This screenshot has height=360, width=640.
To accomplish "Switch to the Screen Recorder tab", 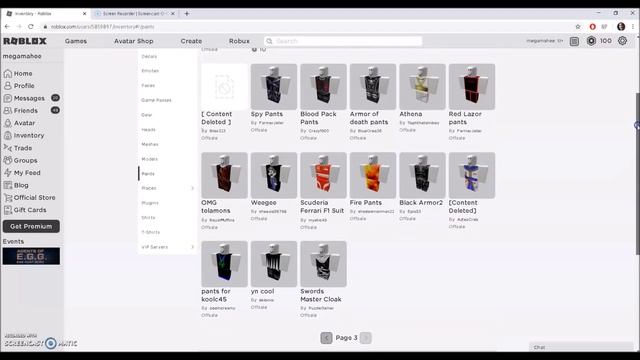I will [134, 13].
